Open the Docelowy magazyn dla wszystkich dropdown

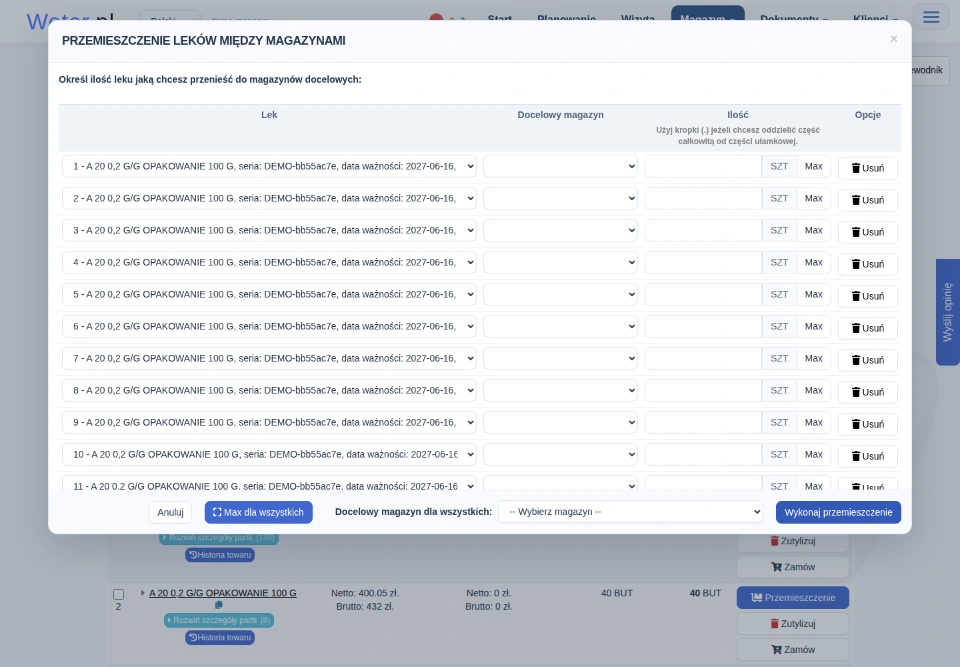[x=631, y=512]
